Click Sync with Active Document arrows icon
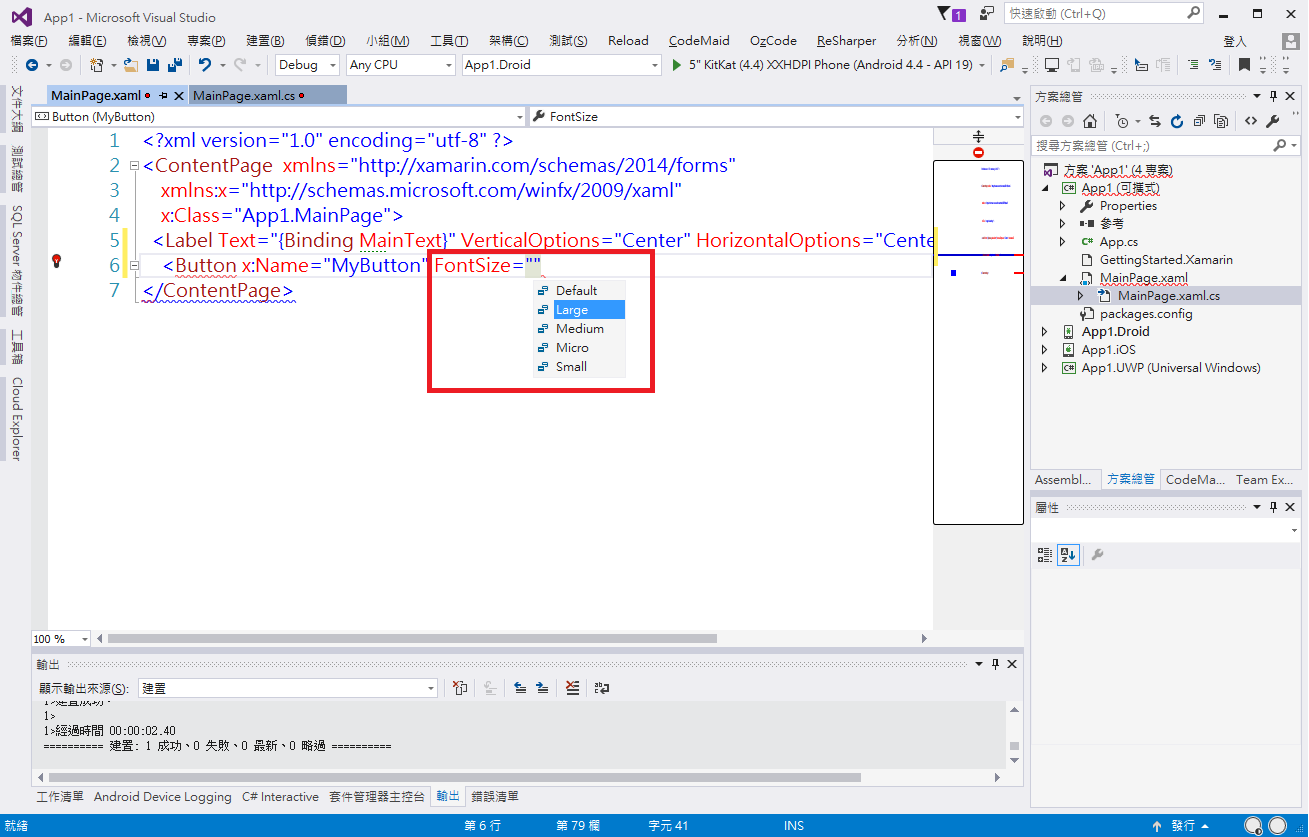This screenshot has height=837, width=1309. click(x=1155, y=121)
